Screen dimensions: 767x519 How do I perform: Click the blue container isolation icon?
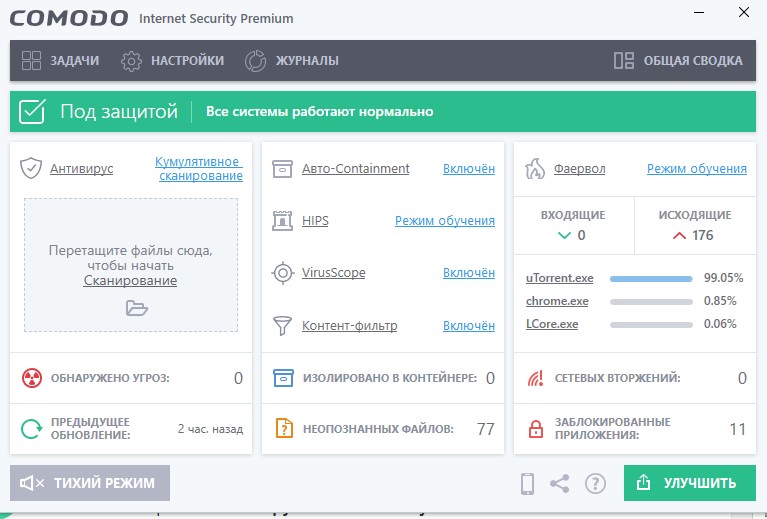[283, 378]
